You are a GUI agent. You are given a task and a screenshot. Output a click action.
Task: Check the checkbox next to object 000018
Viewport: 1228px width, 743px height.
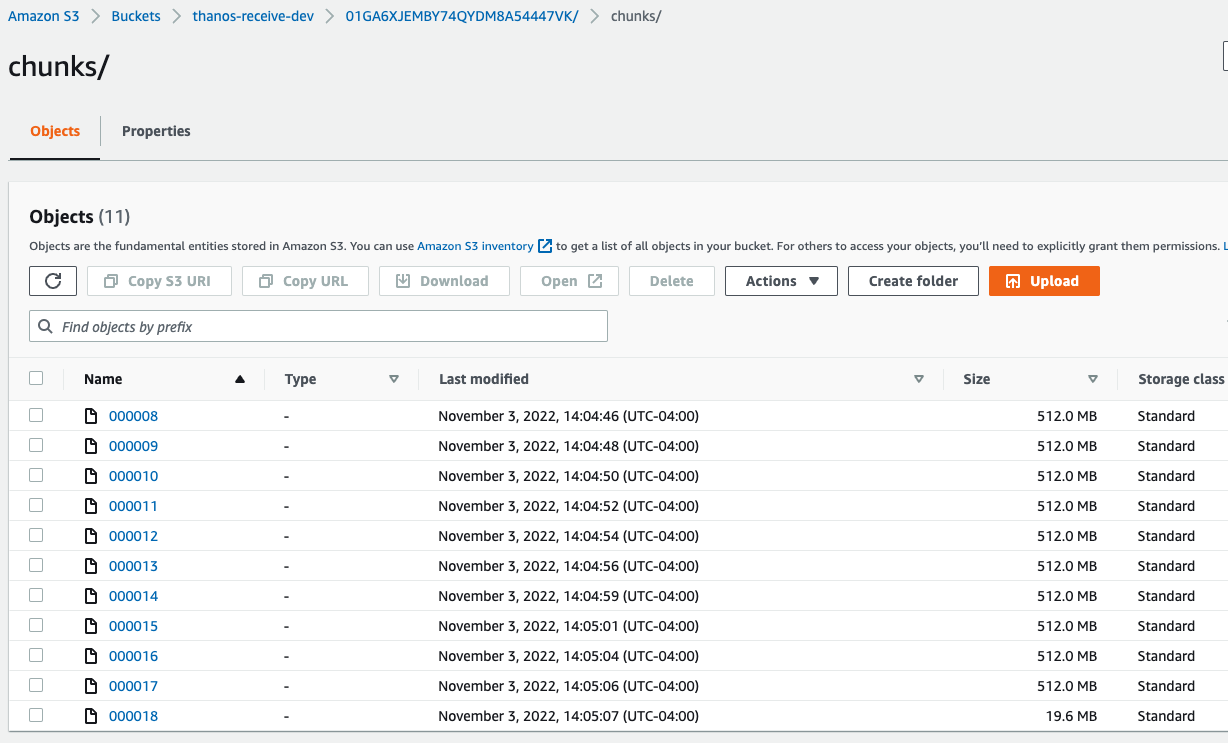pos(36,715)
